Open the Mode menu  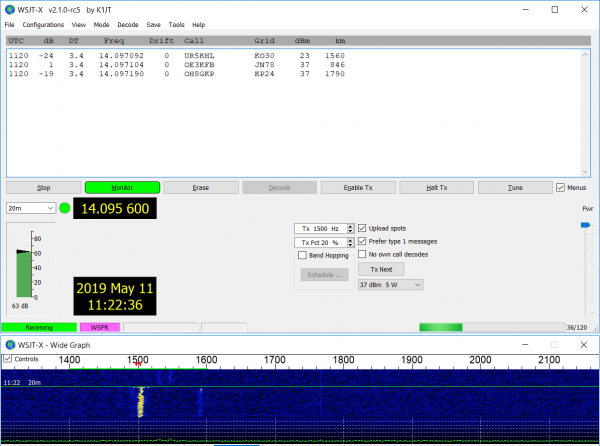pos(101,24)
